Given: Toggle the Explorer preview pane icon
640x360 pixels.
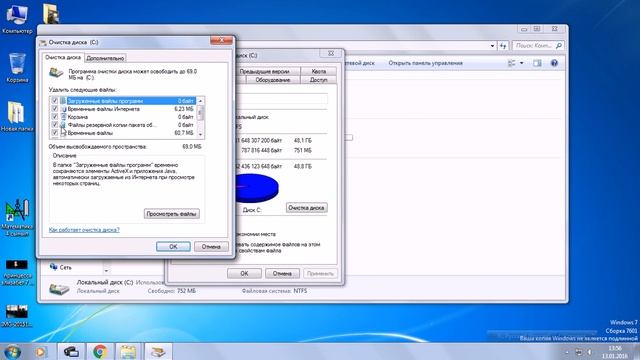Looking at the screenshot, I should [537, 63].
